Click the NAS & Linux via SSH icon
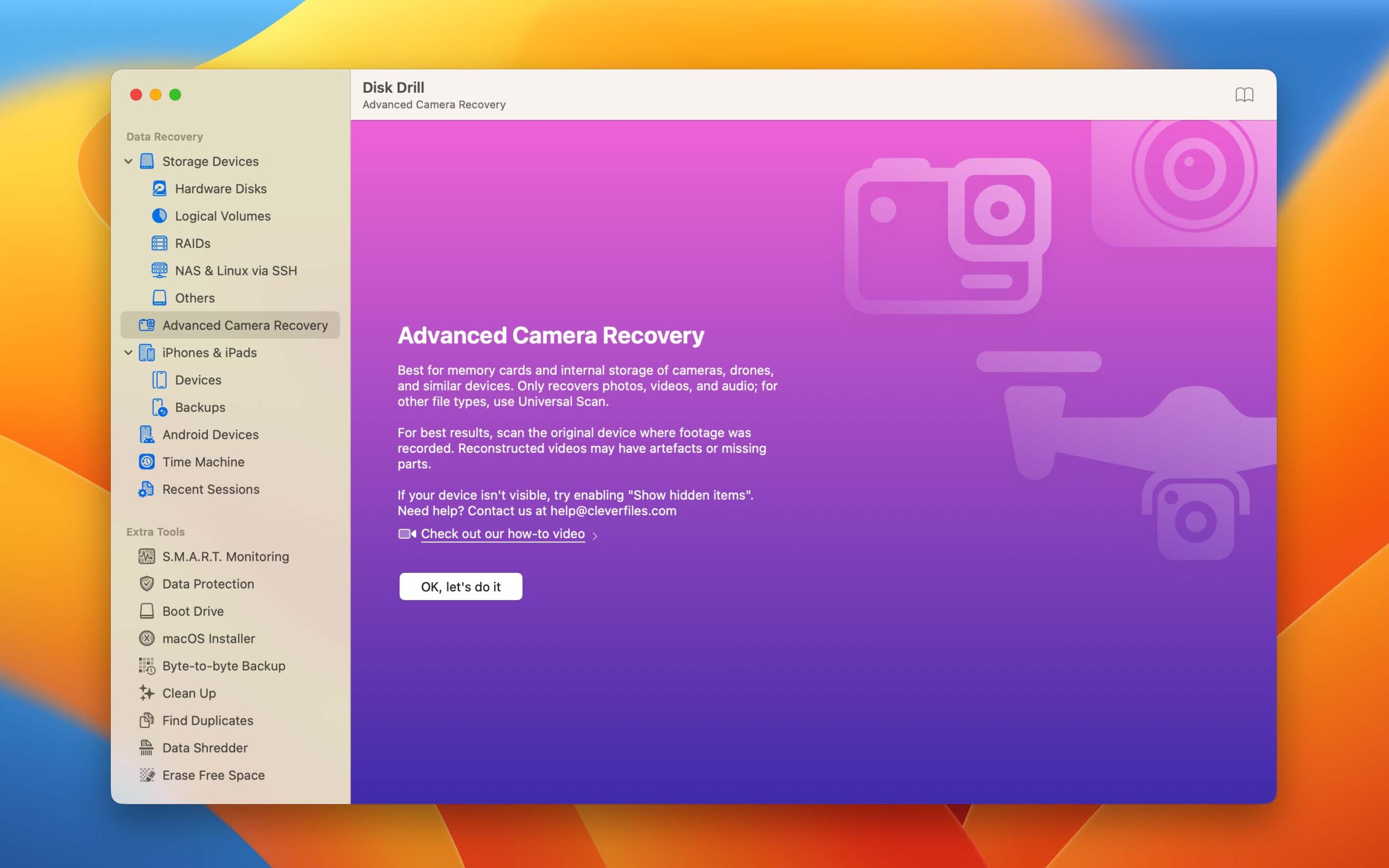Image resolution: width=1389 pixels, height=868 pixels. [159, 270]
